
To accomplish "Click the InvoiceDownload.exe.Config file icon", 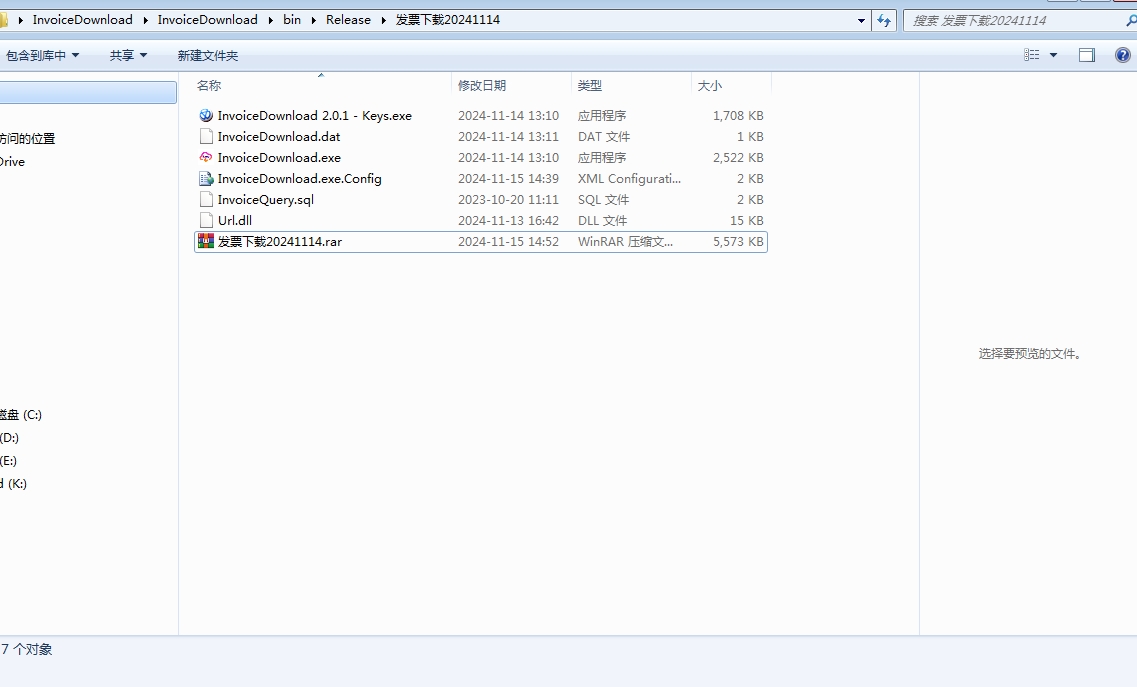I will (x=206, y=179).
